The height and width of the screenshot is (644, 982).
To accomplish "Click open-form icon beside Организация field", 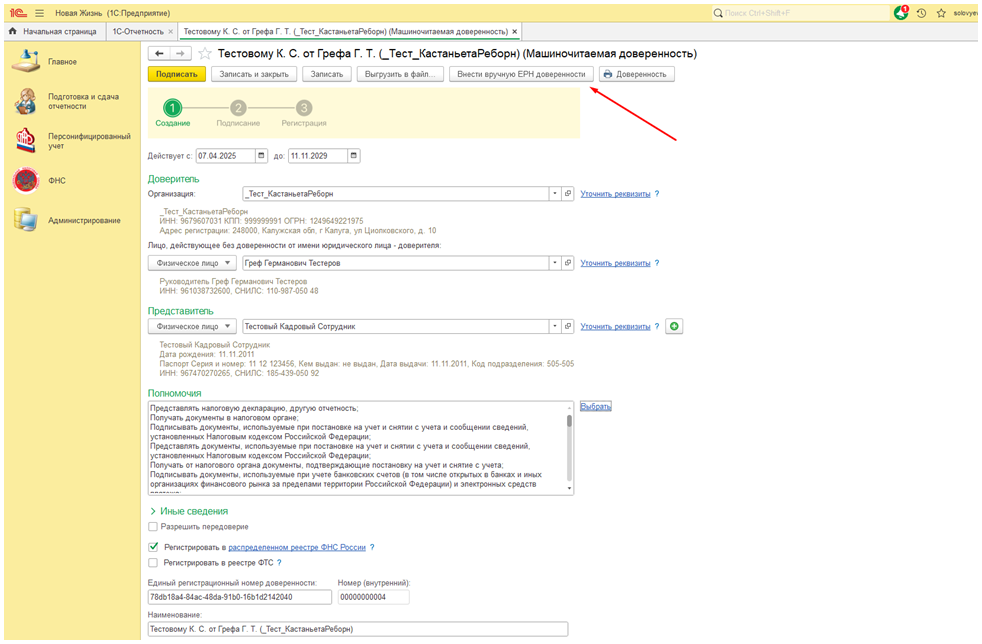I will (x=567, y=194).
